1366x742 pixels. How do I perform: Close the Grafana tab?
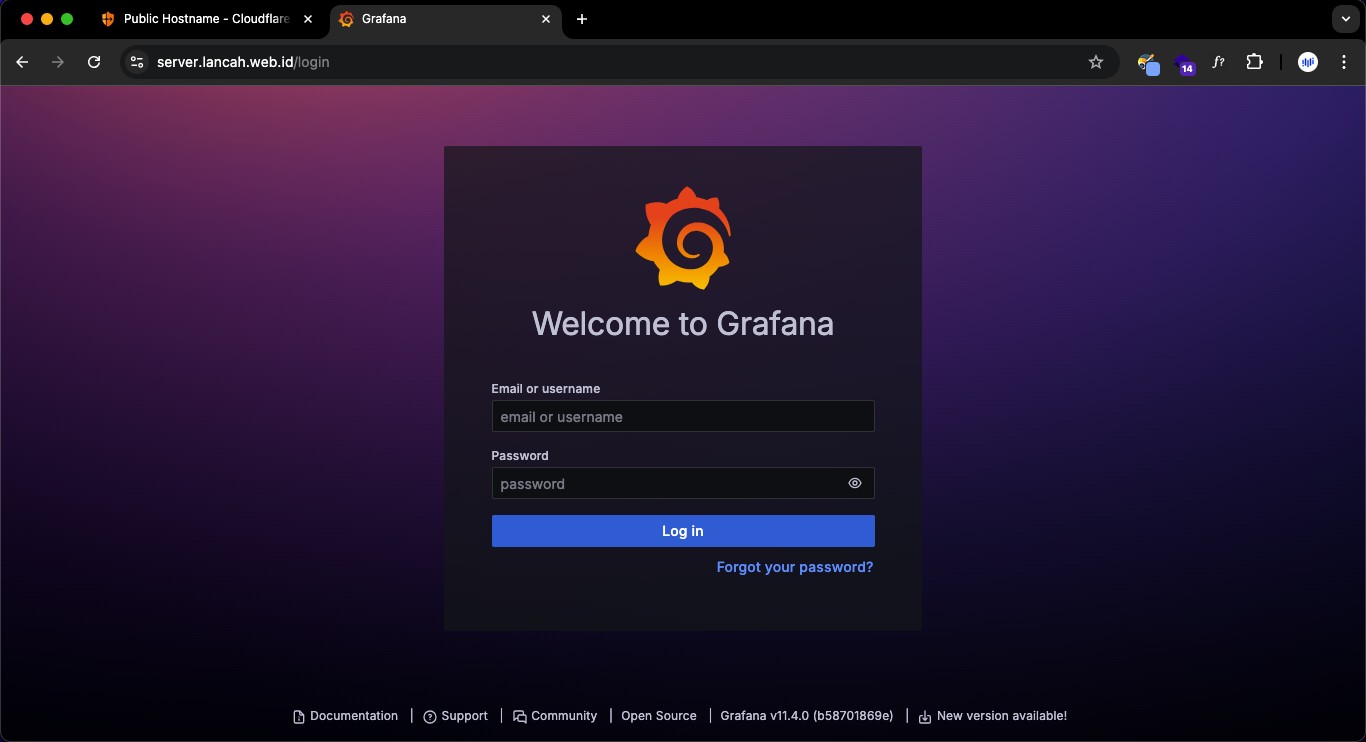[546, 19]
